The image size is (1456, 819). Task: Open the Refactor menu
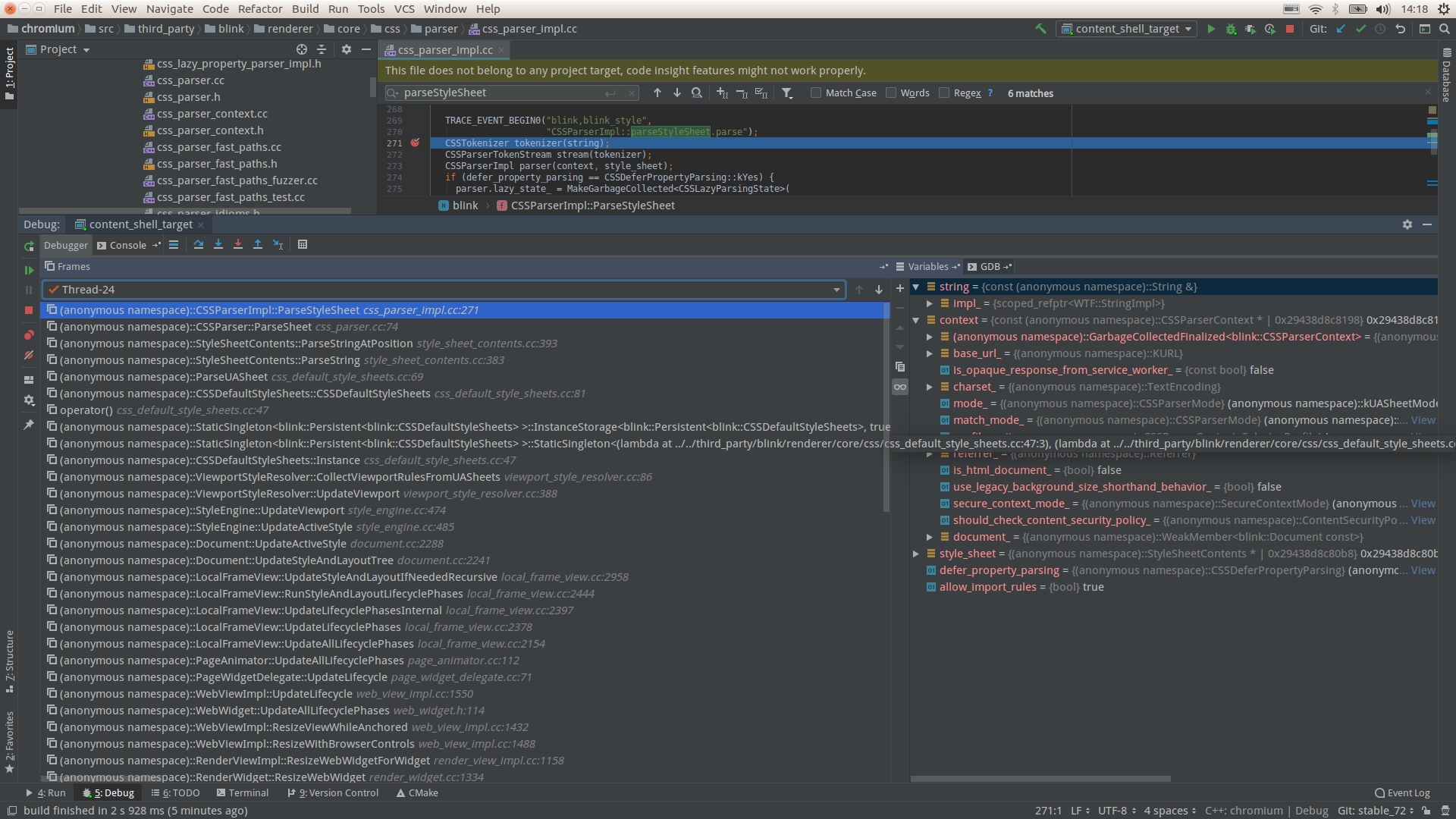[x=260, y=9]
